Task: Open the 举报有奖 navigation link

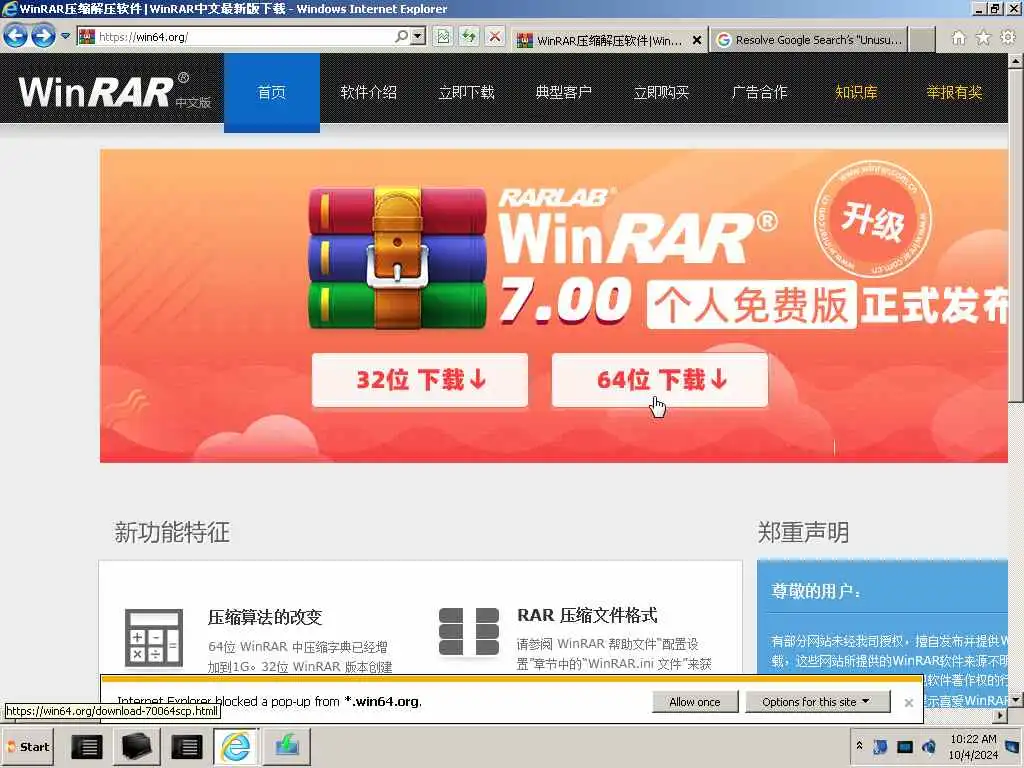Action: 954,93
